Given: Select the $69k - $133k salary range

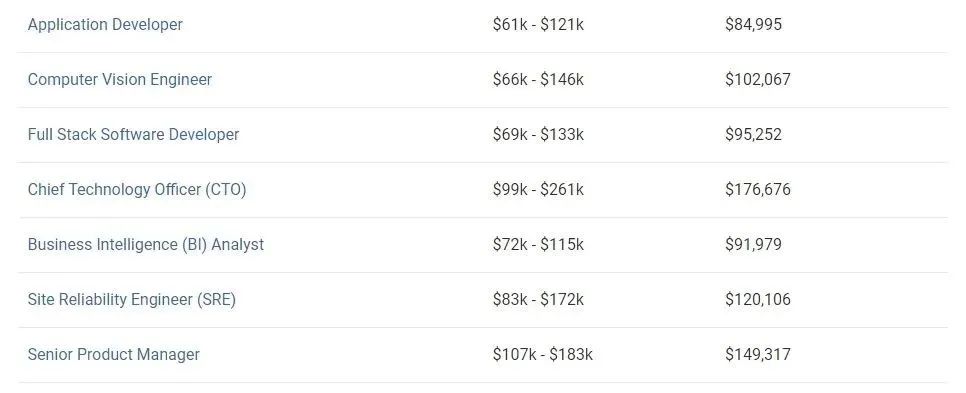Looking at the screenshot, I should [x=538, y=134].
